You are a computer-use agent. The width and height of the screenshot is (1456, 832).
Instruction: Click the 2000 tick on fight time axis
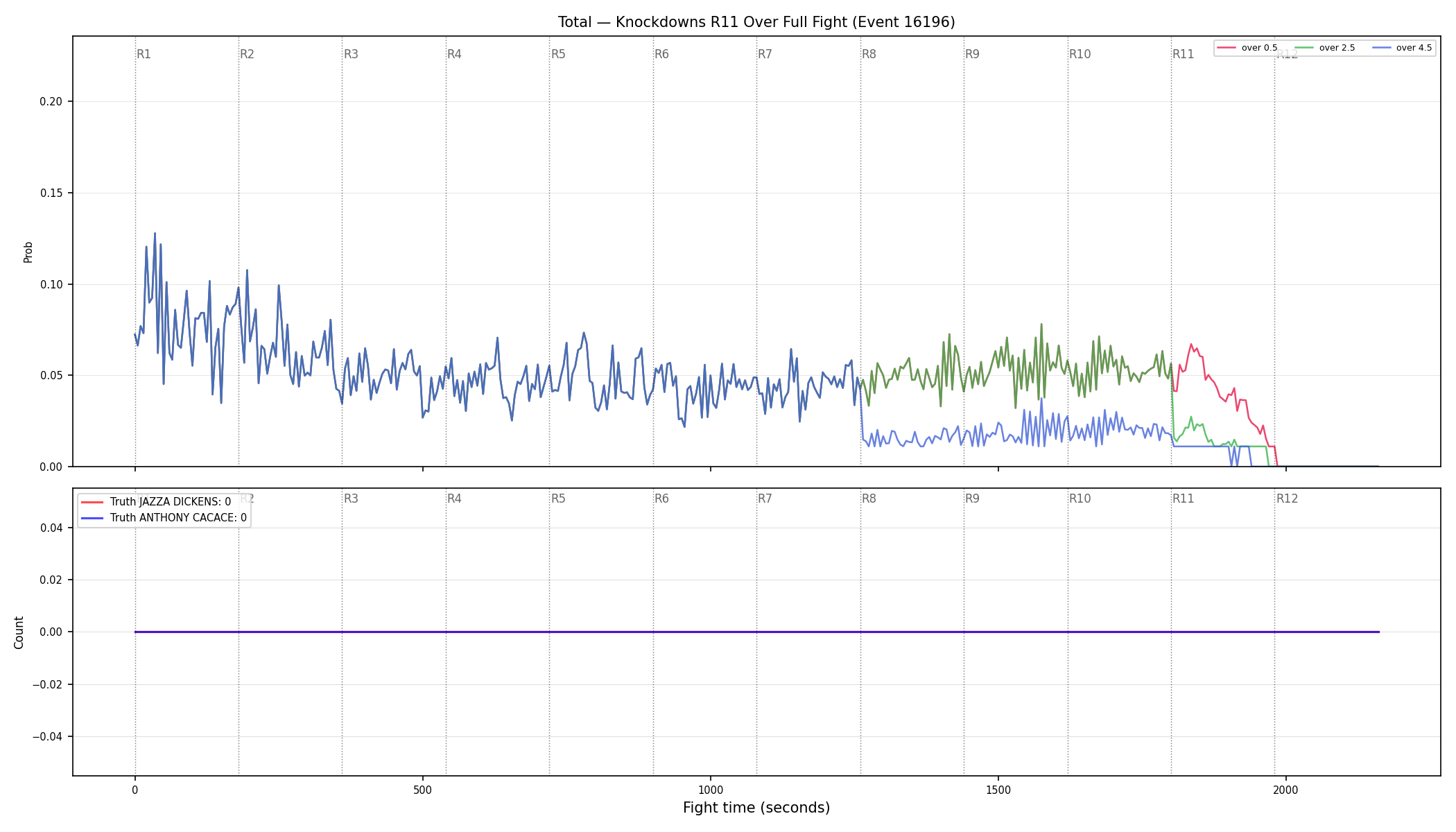(1286, 790)
